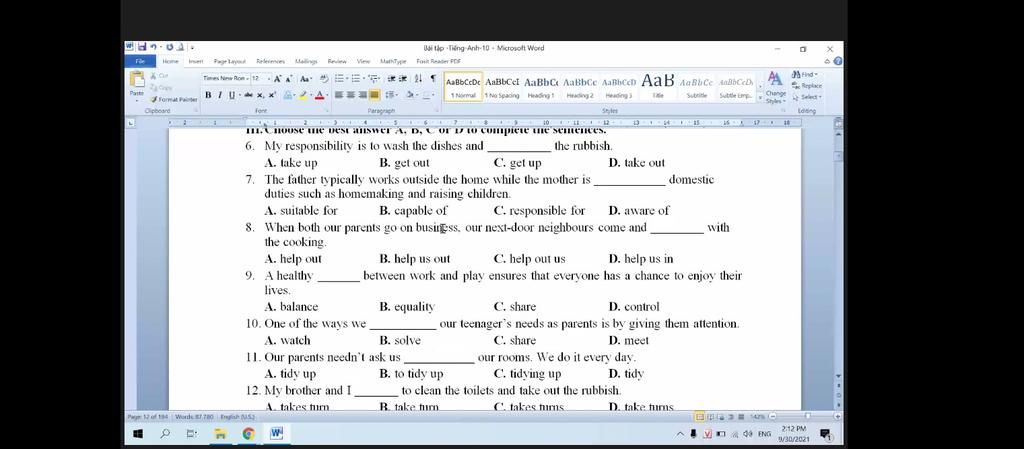
Task: Open Change Case Aa dropdown
Action: tap(306, 79)
